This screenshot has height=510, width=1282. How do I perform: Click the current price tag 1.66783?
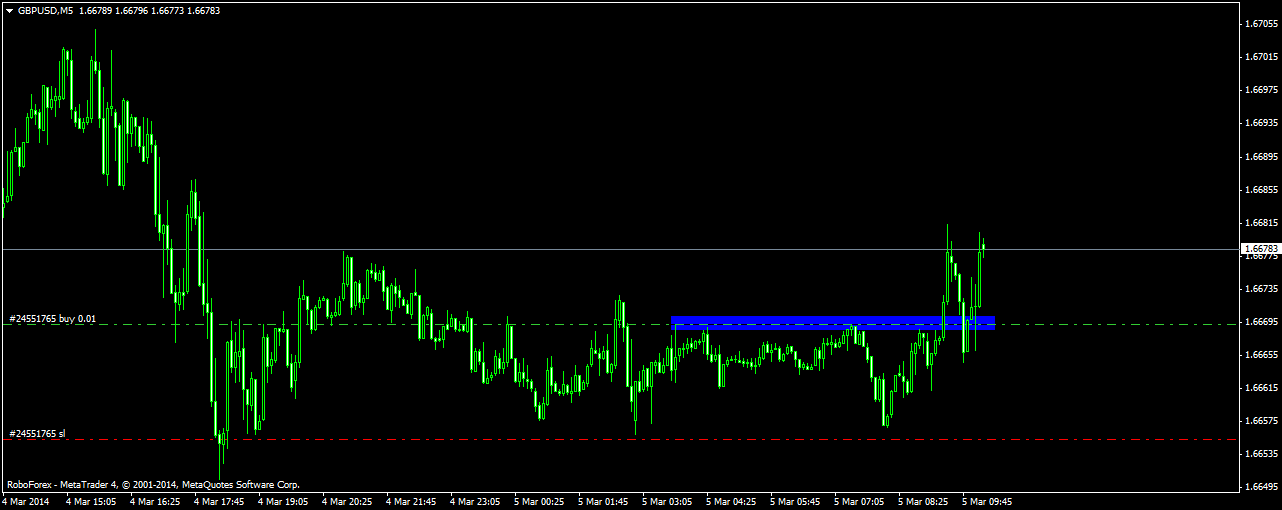point(1261,248)
